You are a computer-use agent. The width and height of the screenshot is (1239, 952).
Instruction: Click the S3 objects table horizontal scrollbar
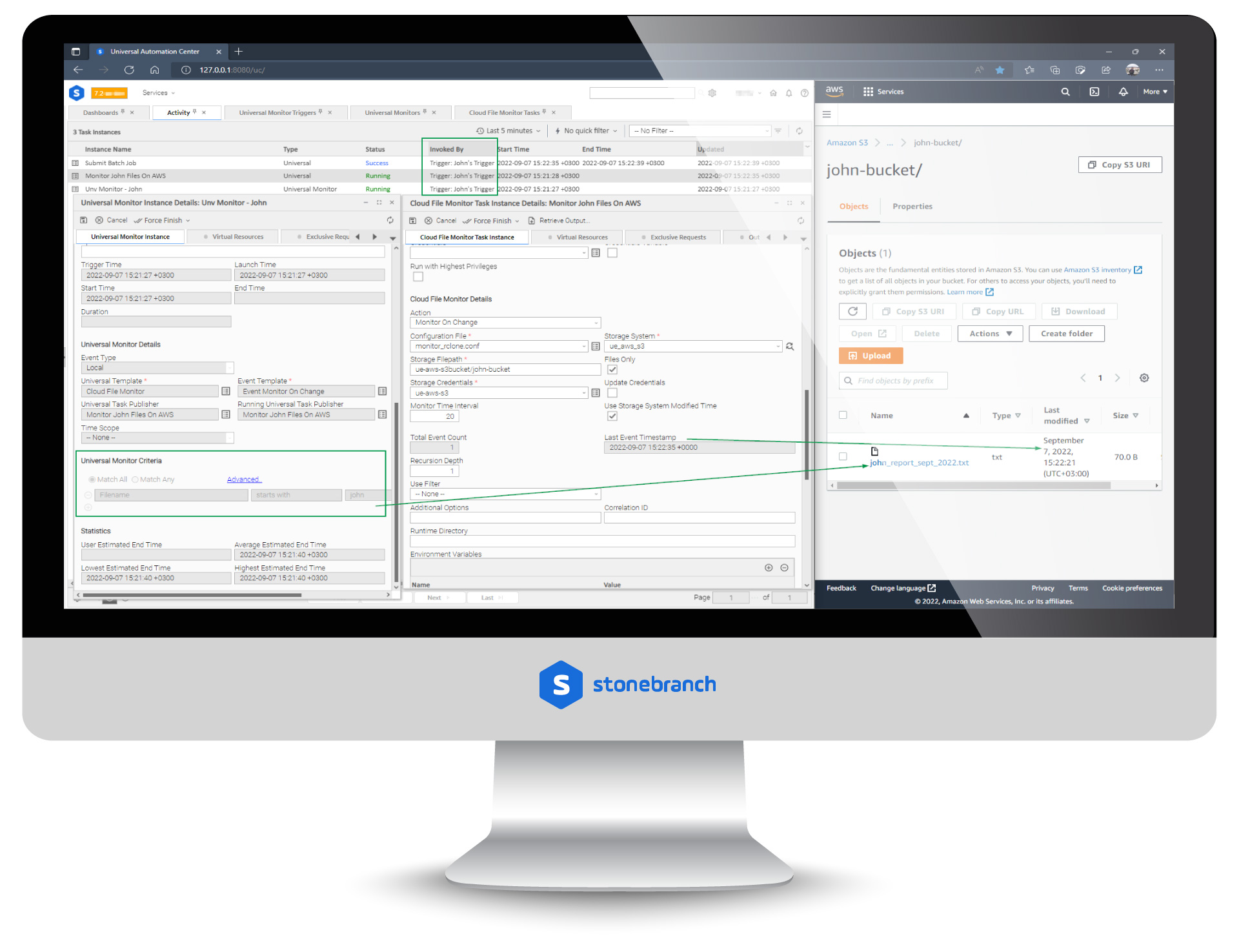[973, 485]
